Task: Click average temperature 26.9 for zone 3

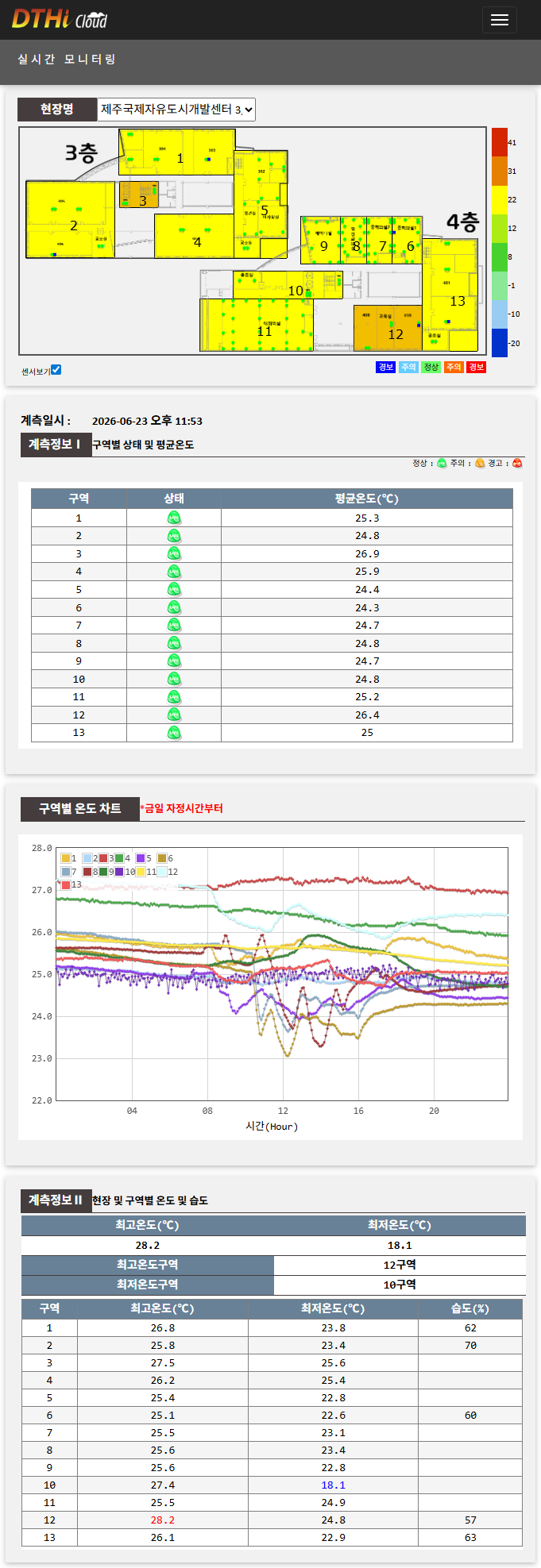Action: coord(367,553)
